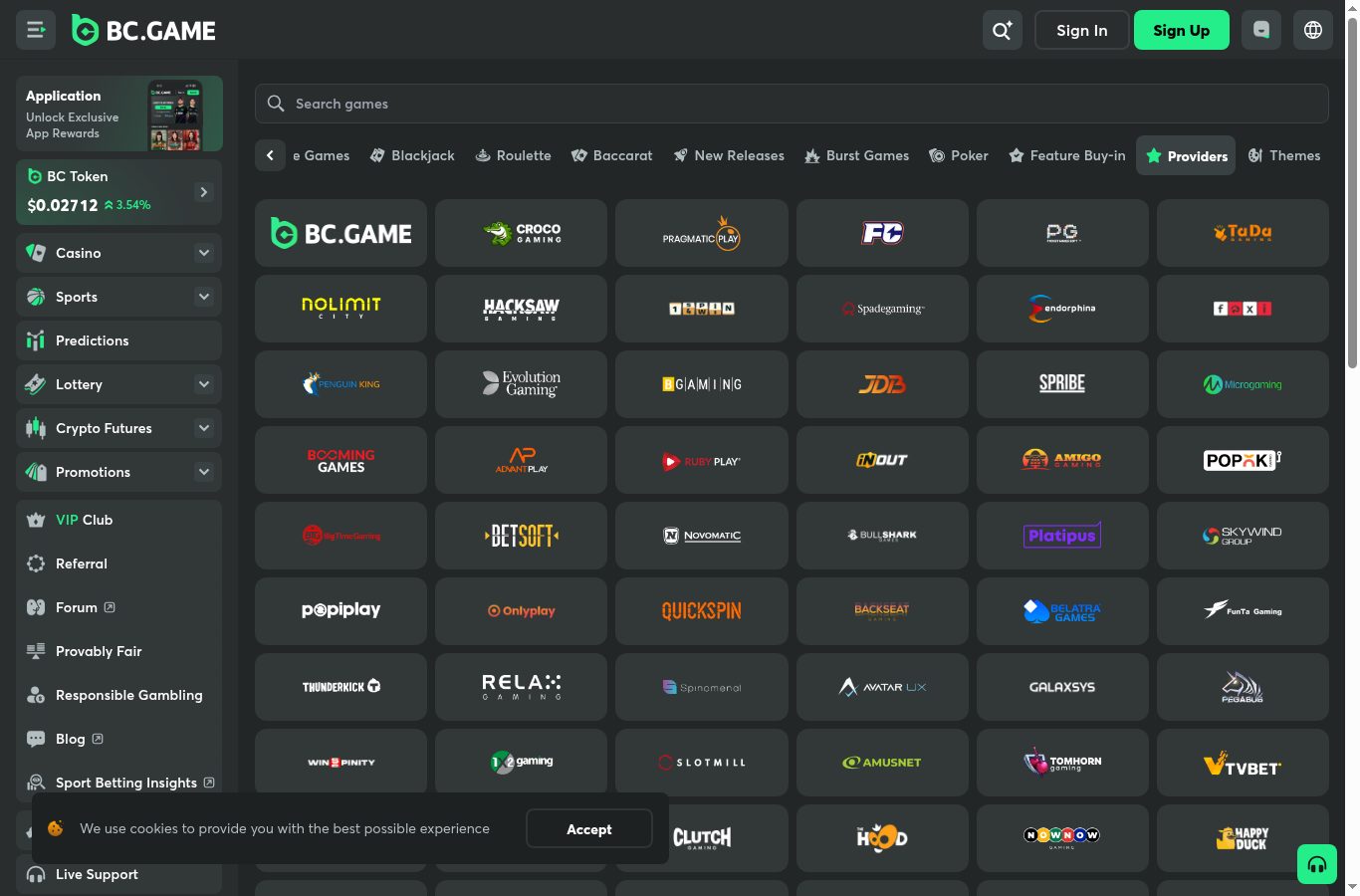Switch to the Burst Games tab
This screenshot has width=1360, height=896.
(857, 155)
